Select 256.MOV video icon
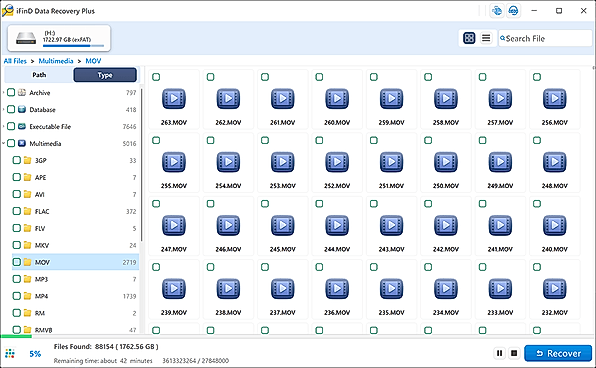The height and width of the screenshot is (368, 596). 555,99
